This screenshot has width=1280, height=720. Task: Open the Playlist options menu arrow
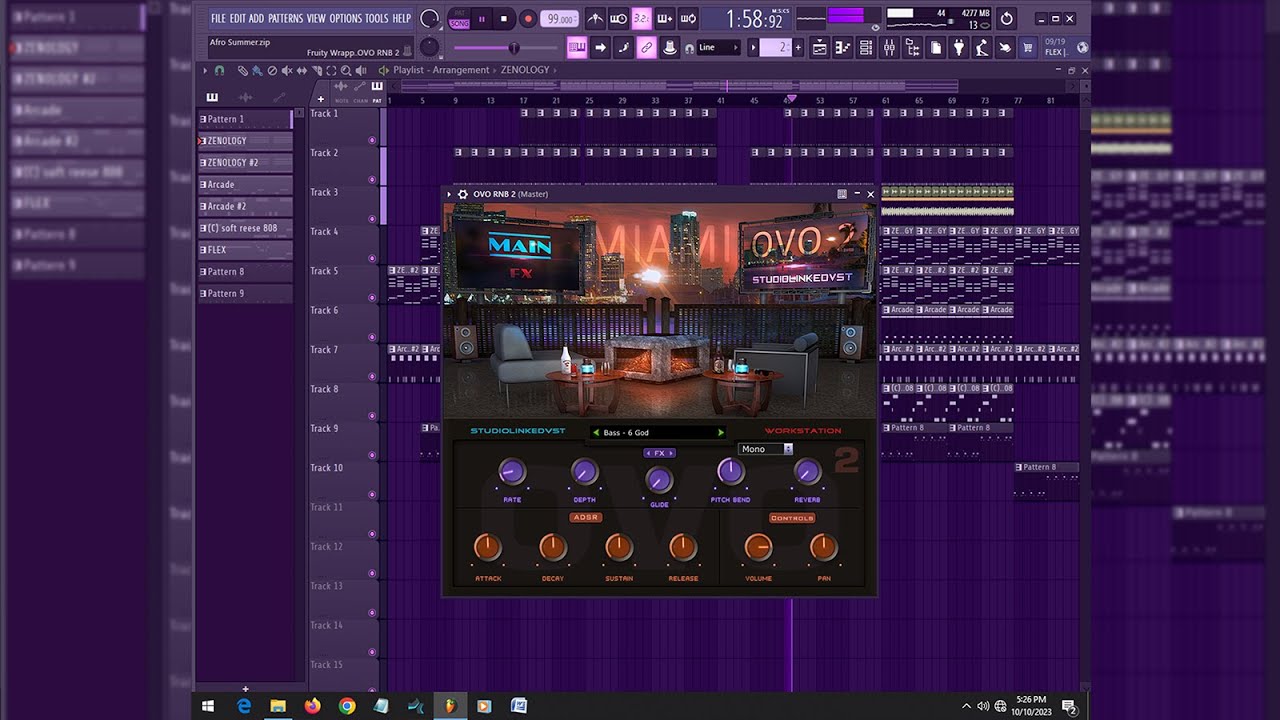[x=205, y=71]
